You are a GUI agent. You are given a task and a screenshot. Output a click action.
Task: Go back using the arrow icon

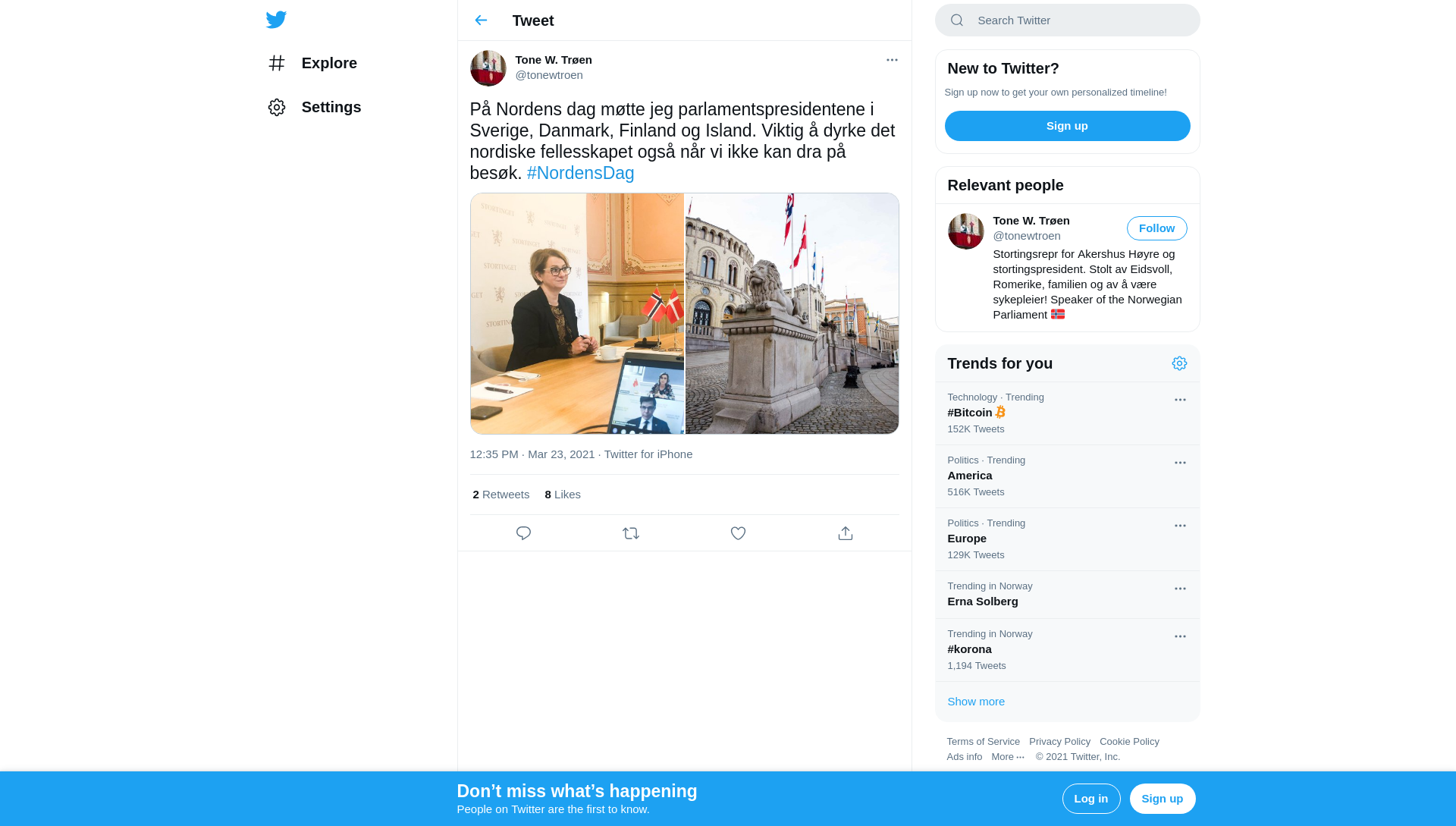point(481,20)
